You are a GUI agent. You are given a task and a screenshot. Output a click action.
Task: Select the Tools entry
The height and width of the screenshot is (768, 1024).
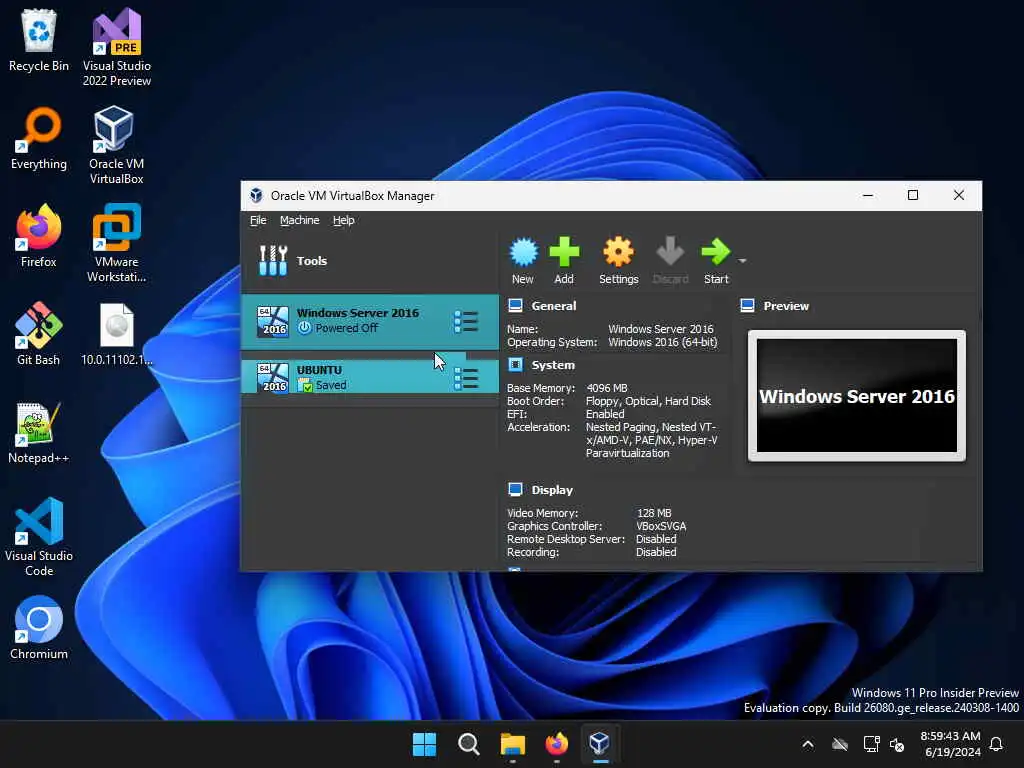coord(369,261)
